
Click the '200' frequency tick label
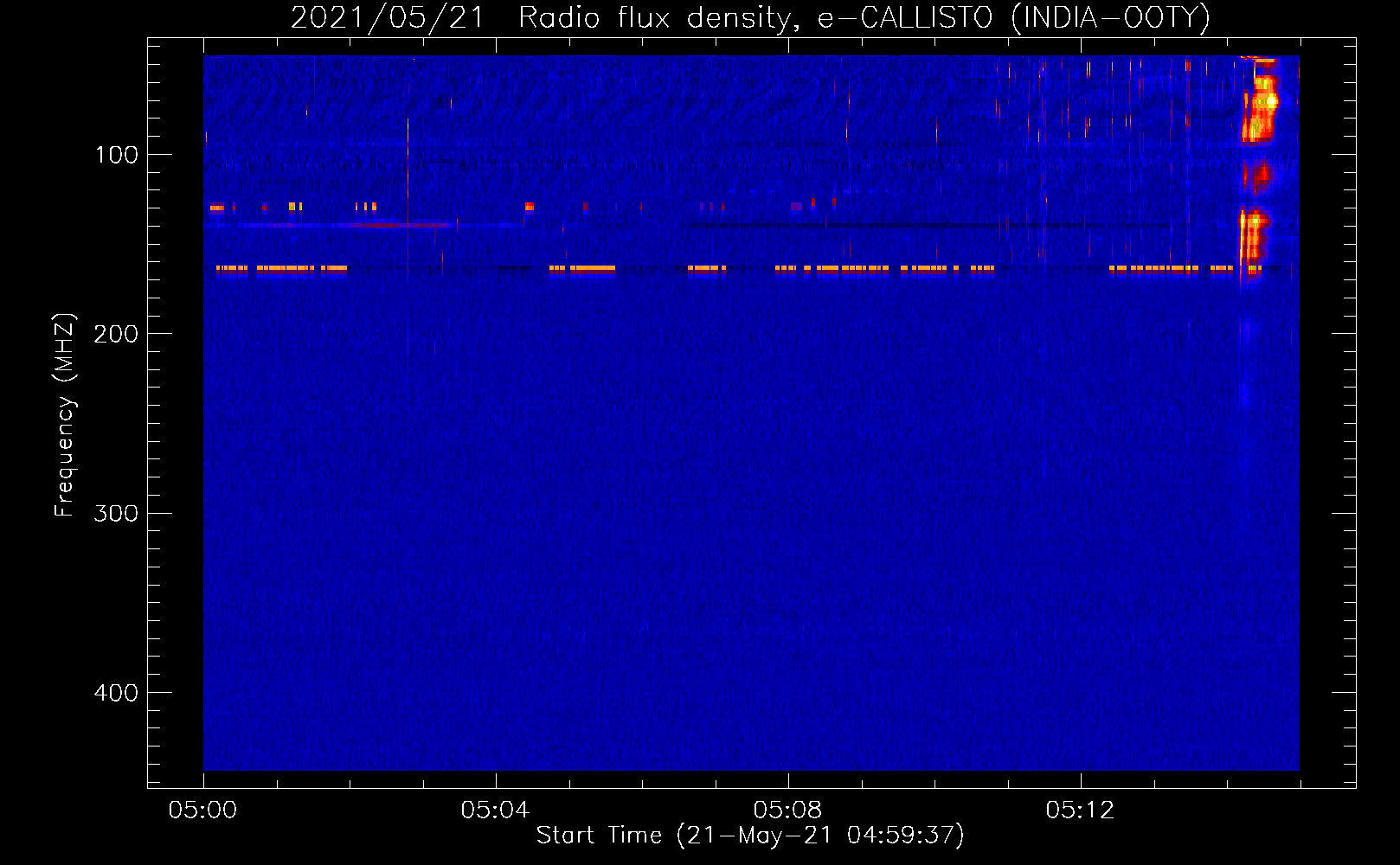(116, 334)
